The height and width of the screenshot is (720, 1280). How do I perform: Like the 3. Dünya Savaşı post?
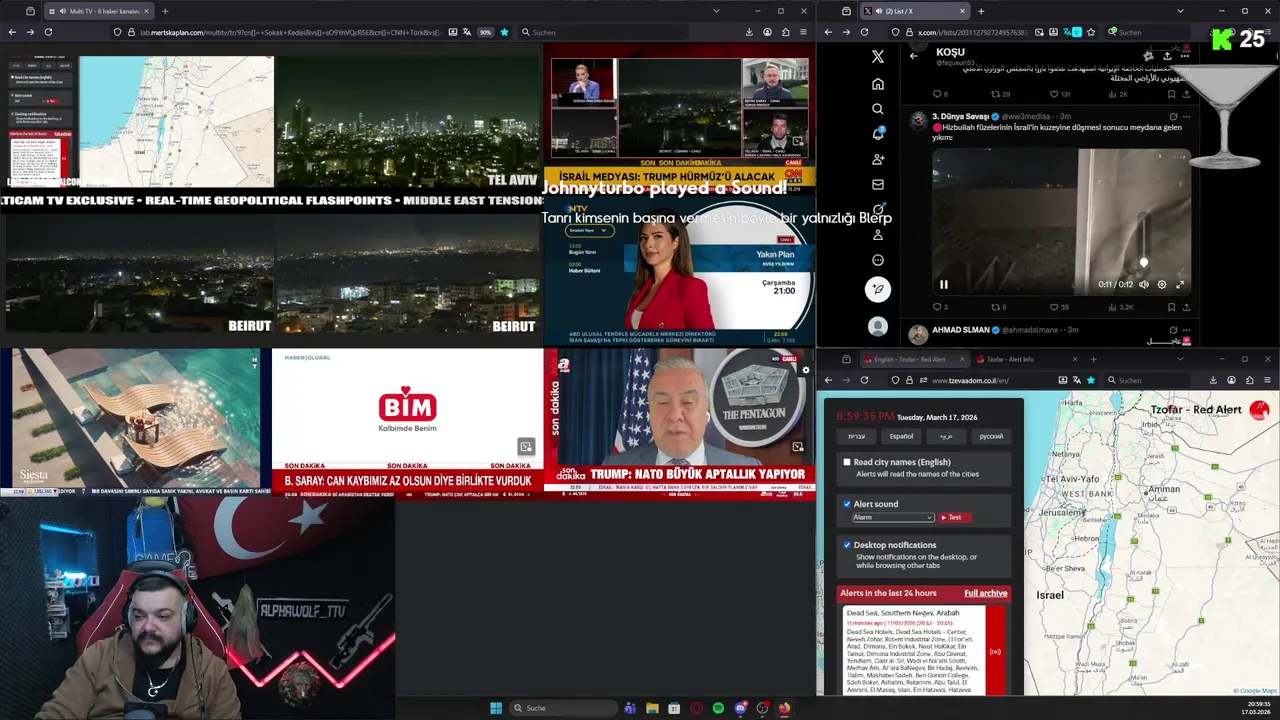click(1054, 307)
